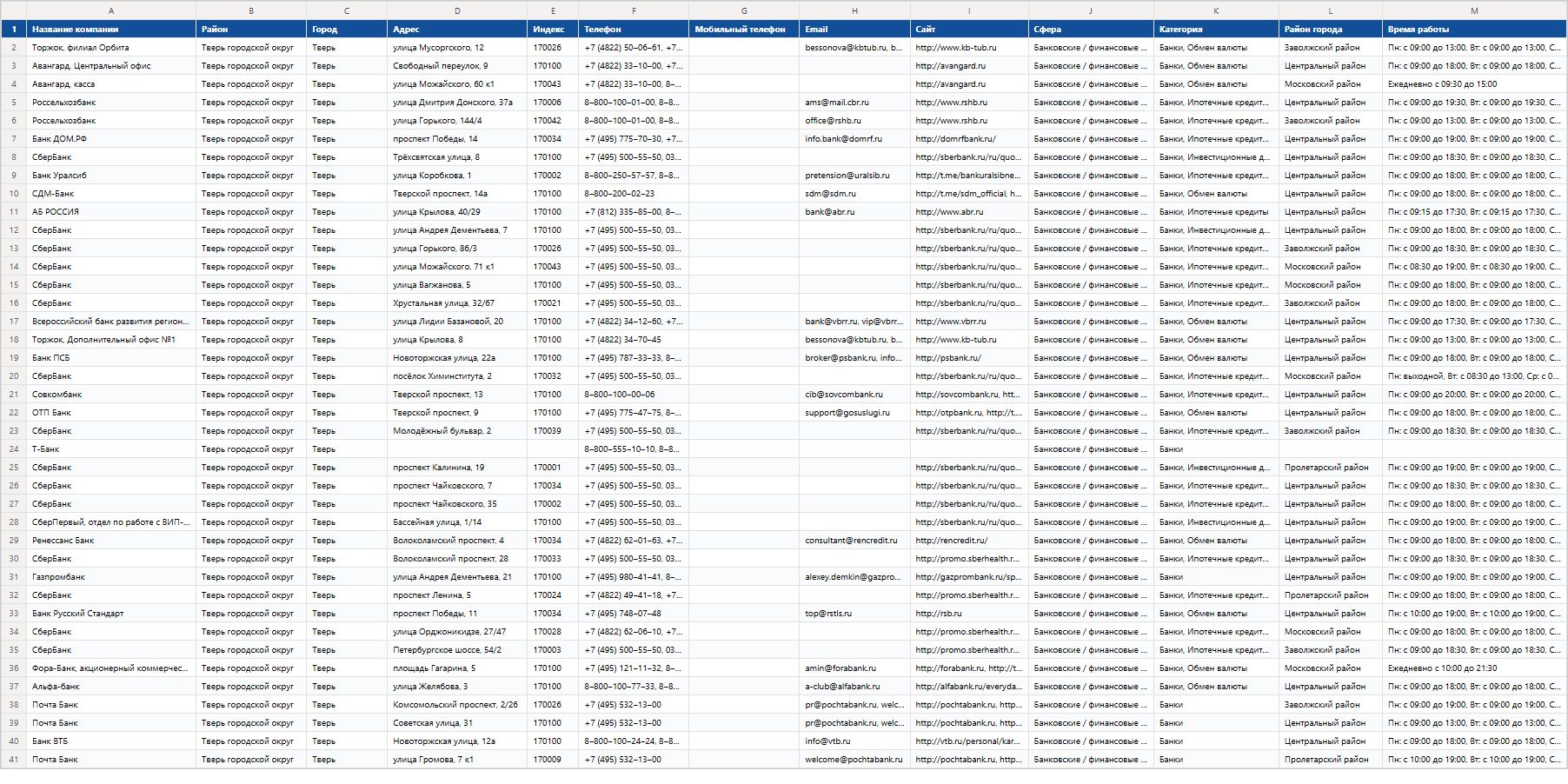Select the 'Газпромбанк' cell

point(111,577)
